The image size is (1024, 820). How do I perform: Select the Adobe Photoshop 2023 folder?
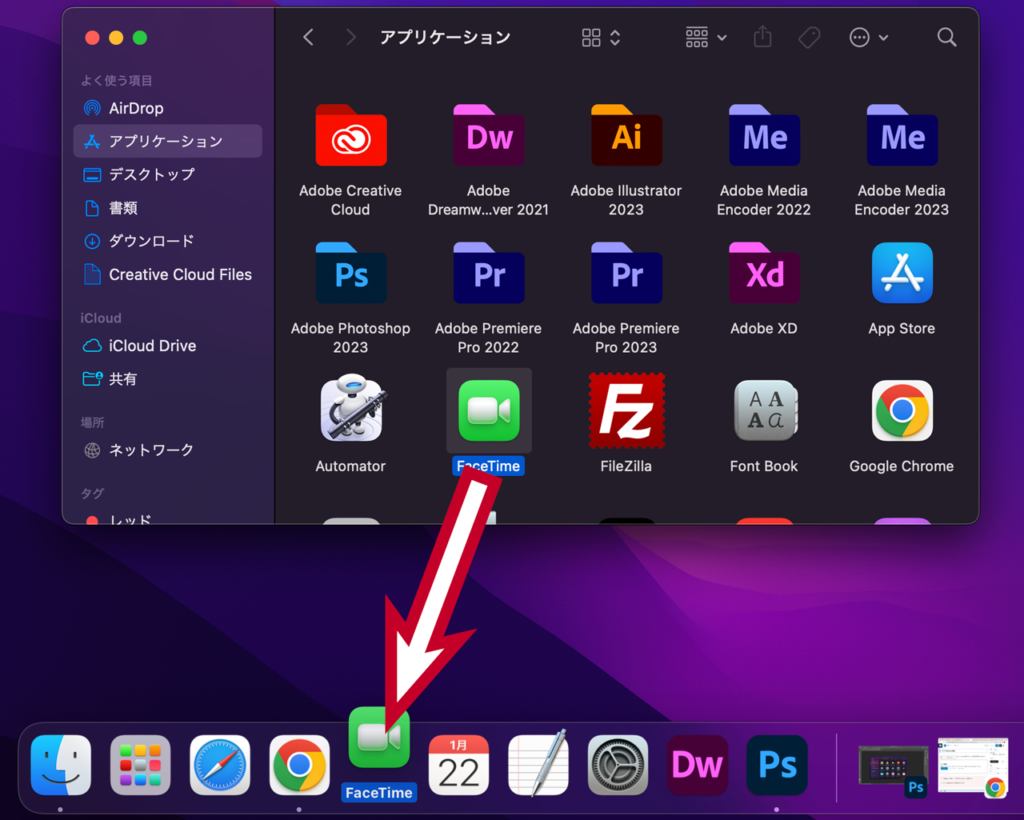(x=350, y=273)
